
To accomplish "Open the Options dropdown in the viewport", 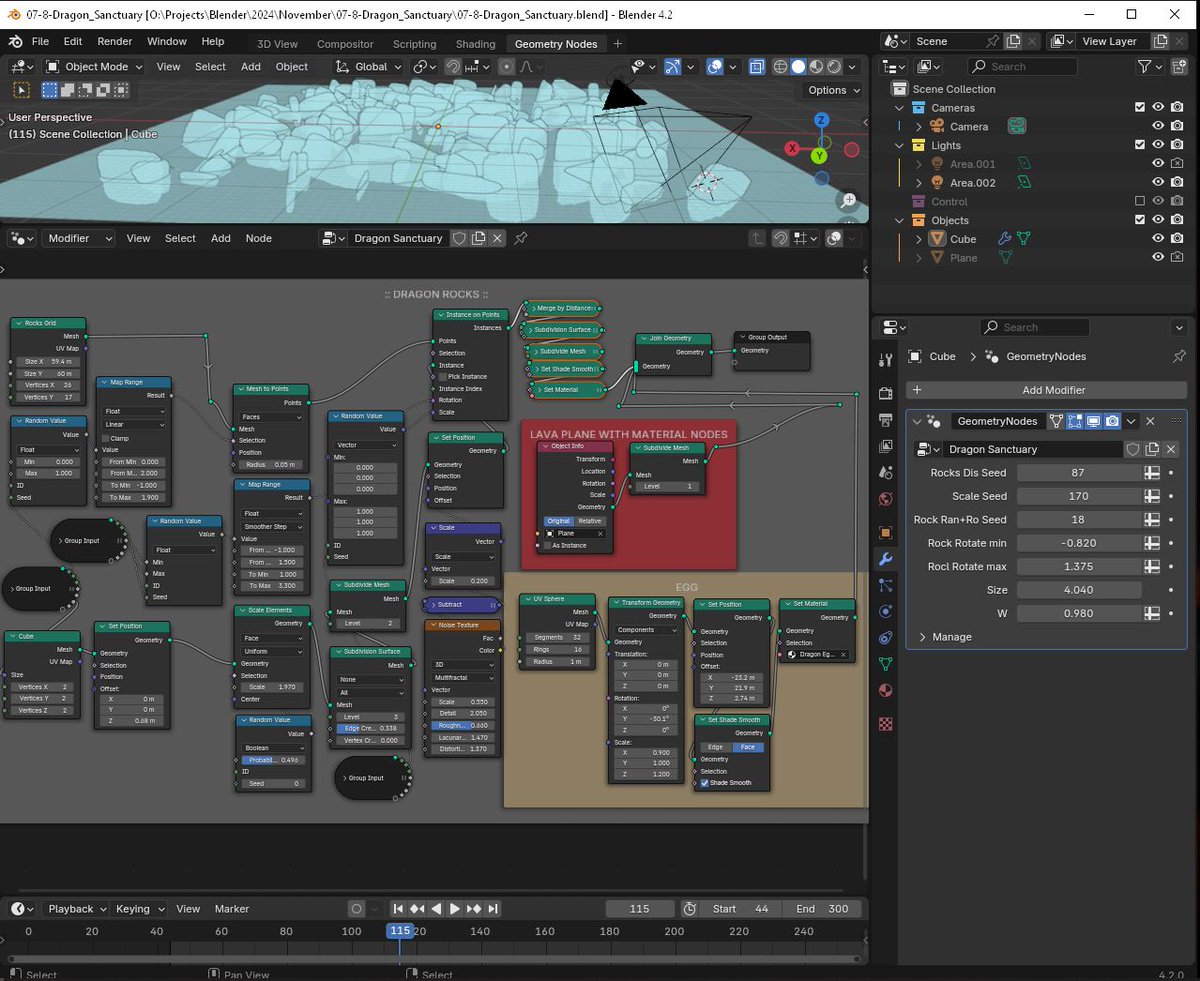I will [834, 90].
